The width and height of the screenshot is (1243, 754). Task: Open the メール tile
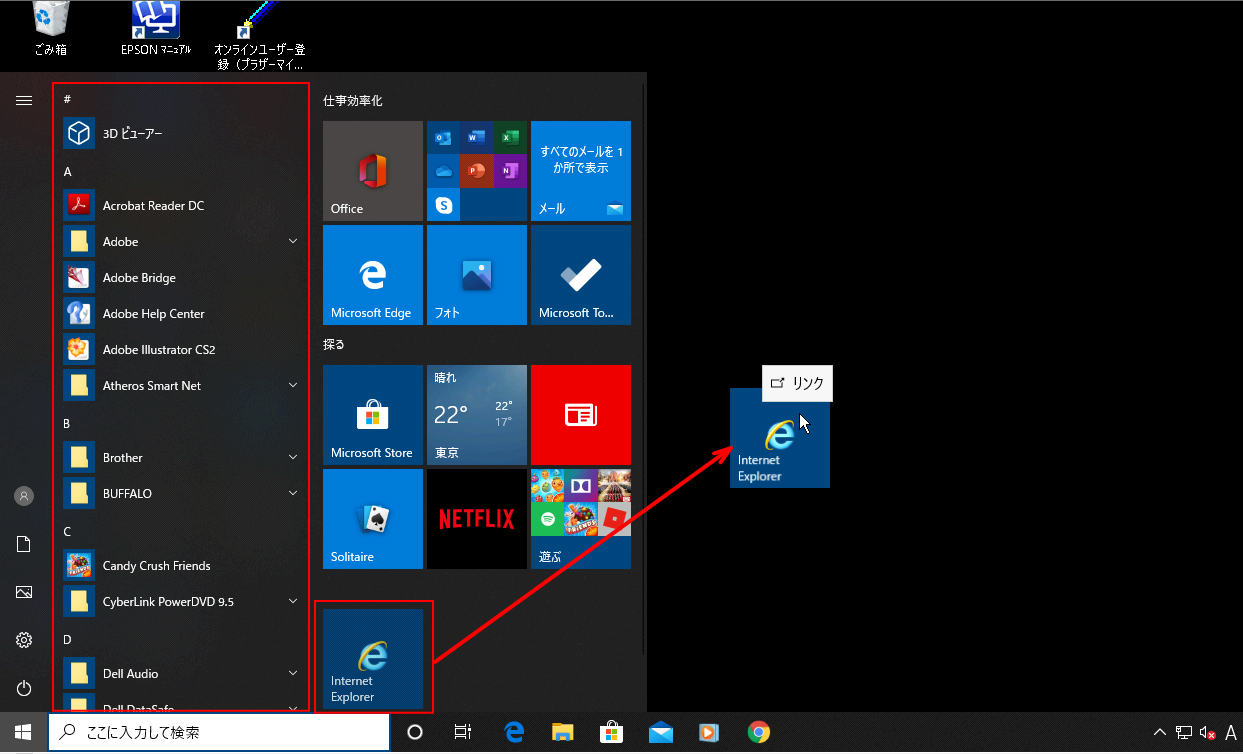pyautogui.click(x=581, y=171)
